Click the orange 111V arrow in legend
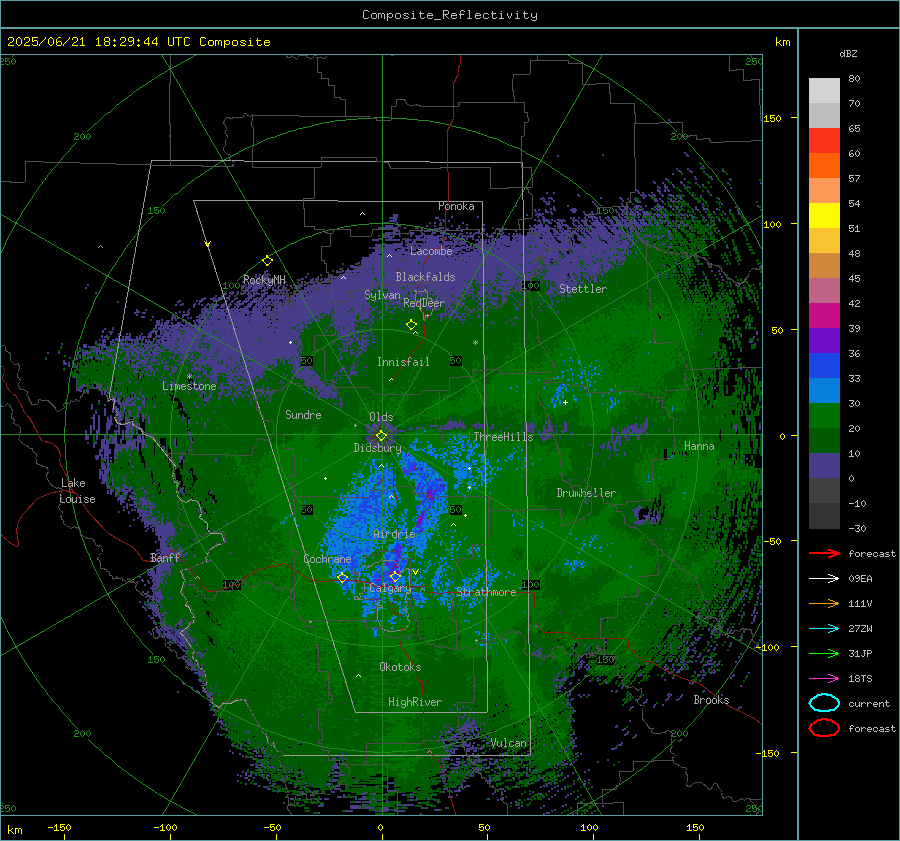The width and height of the screenshot is (900, 841). 824,603
